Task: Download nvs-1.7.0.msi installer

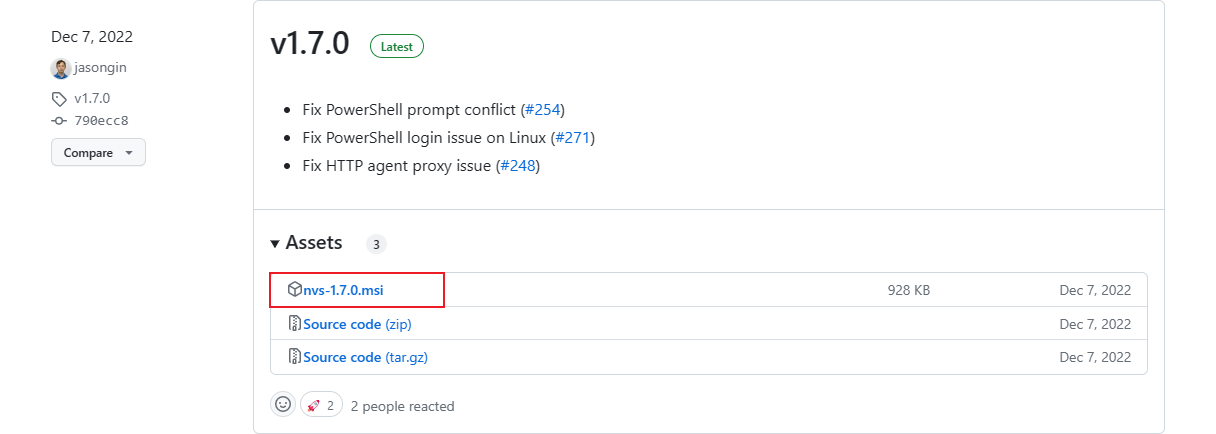Action: click(343, 290)
